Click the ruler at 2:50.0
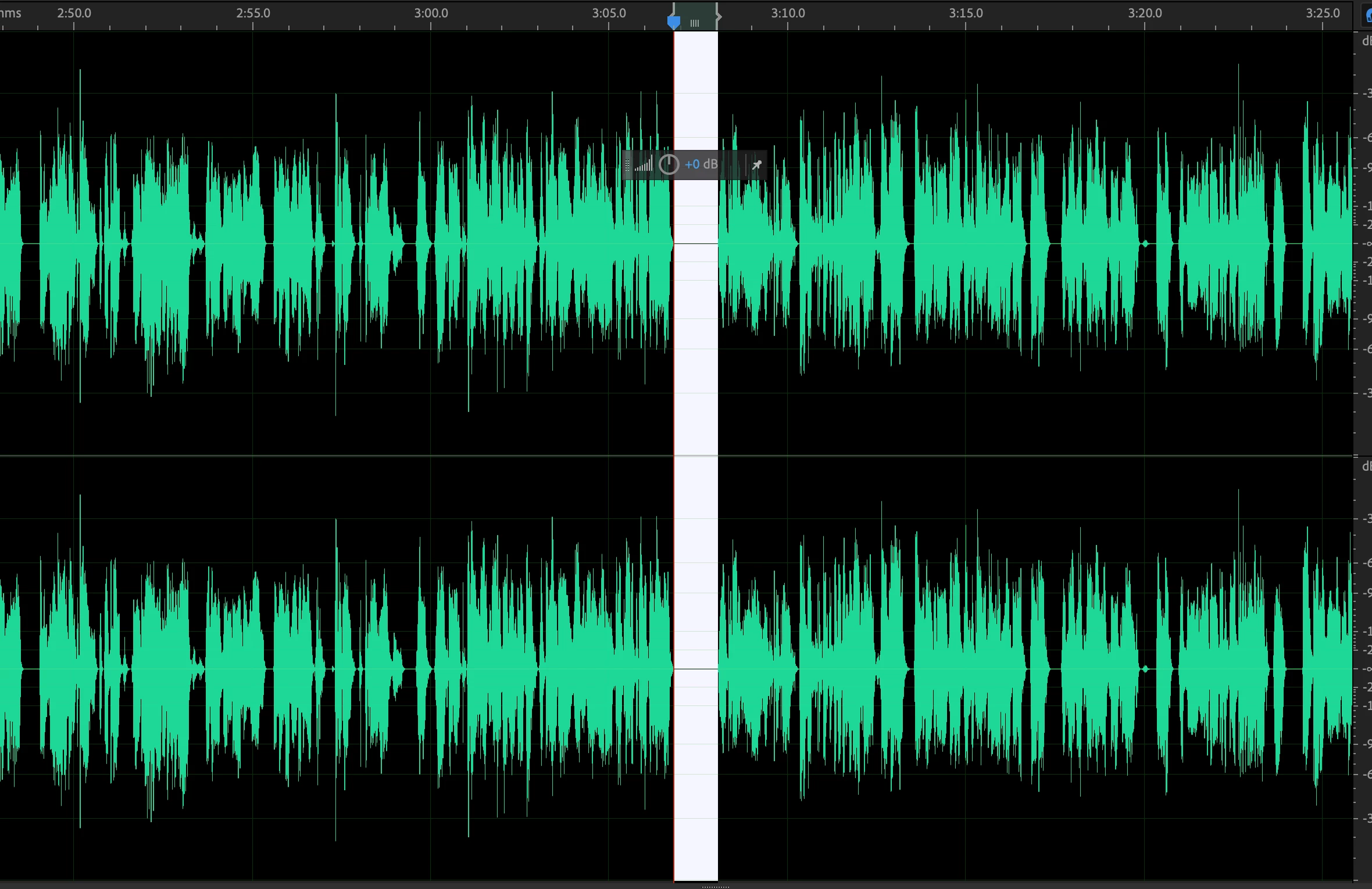The height and width of the screenshot is (889, 1372). [x=74, y=13]
